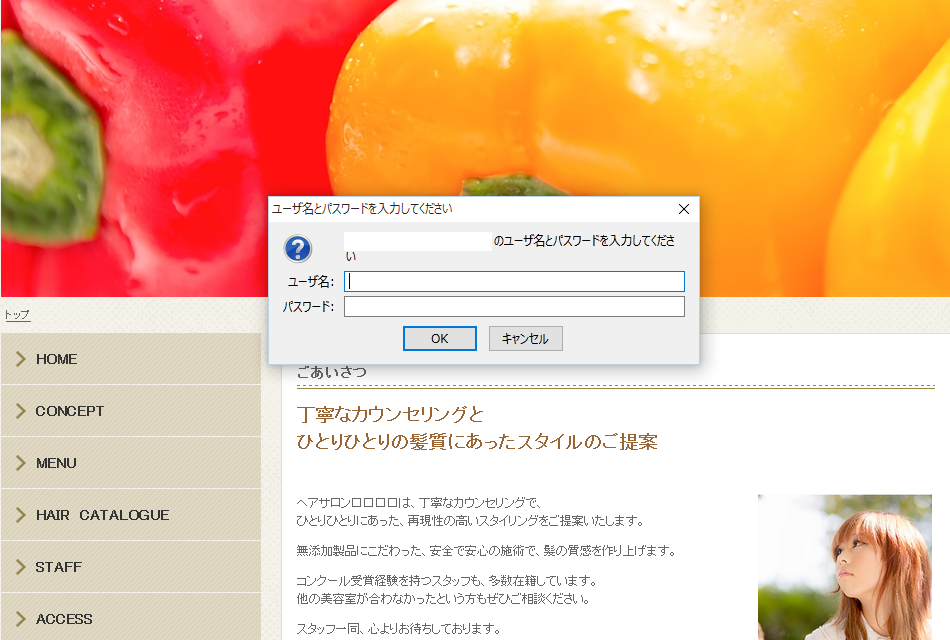Screen dimensions: 950x640
Task: Click the arrow icon beside MENU
Action: click(19, 463)
